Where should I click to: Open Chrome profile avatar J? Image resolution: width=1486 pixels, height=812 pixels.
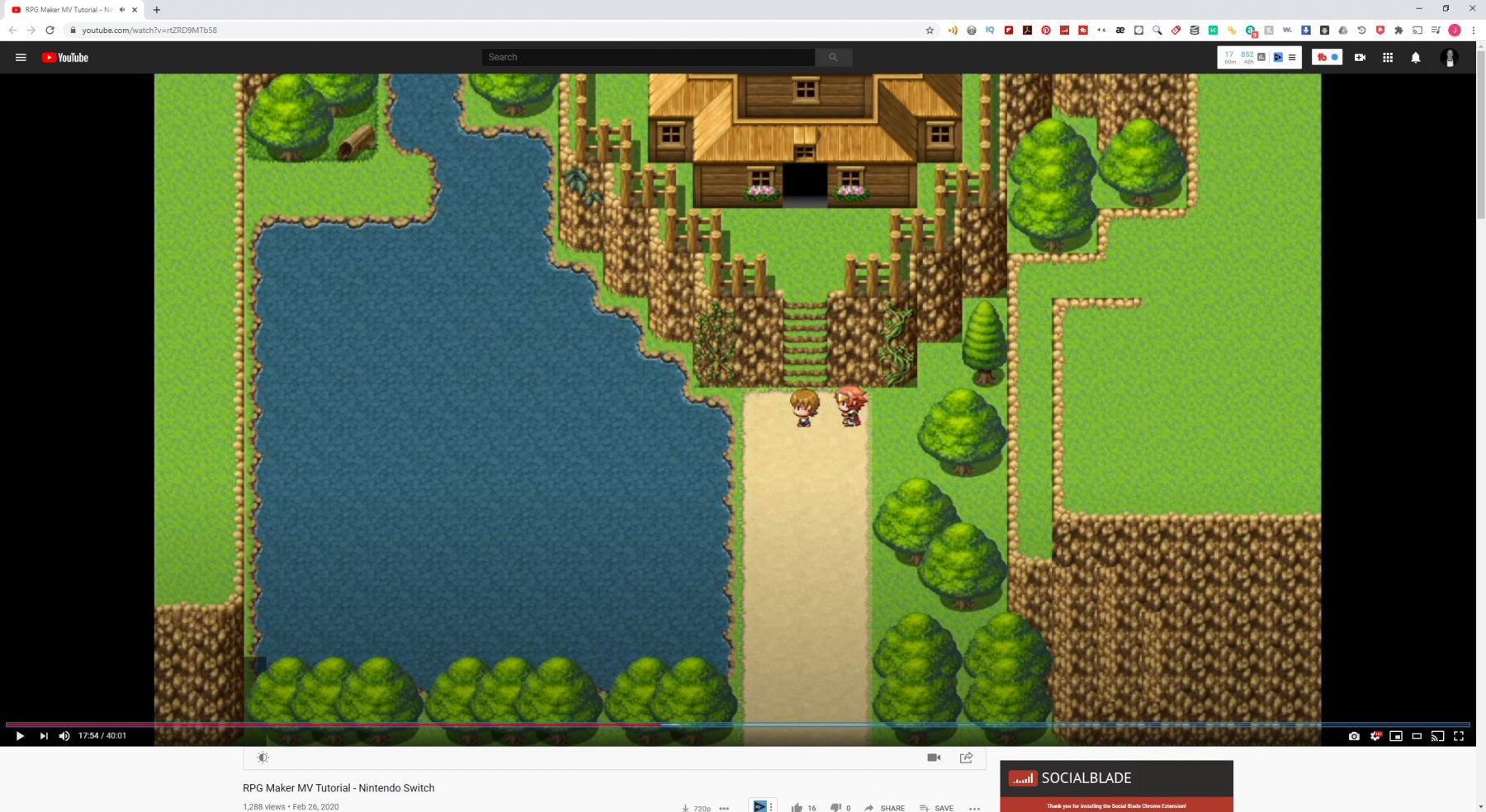pos(1455,30)
